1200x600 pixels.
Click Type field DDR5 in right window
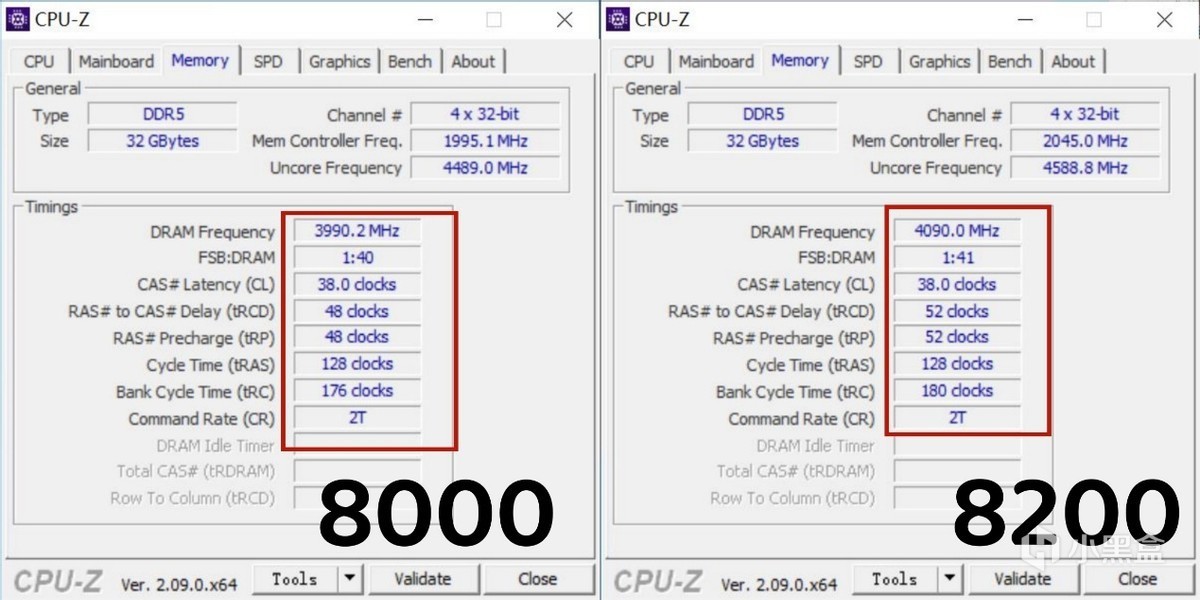click(763, 114)
